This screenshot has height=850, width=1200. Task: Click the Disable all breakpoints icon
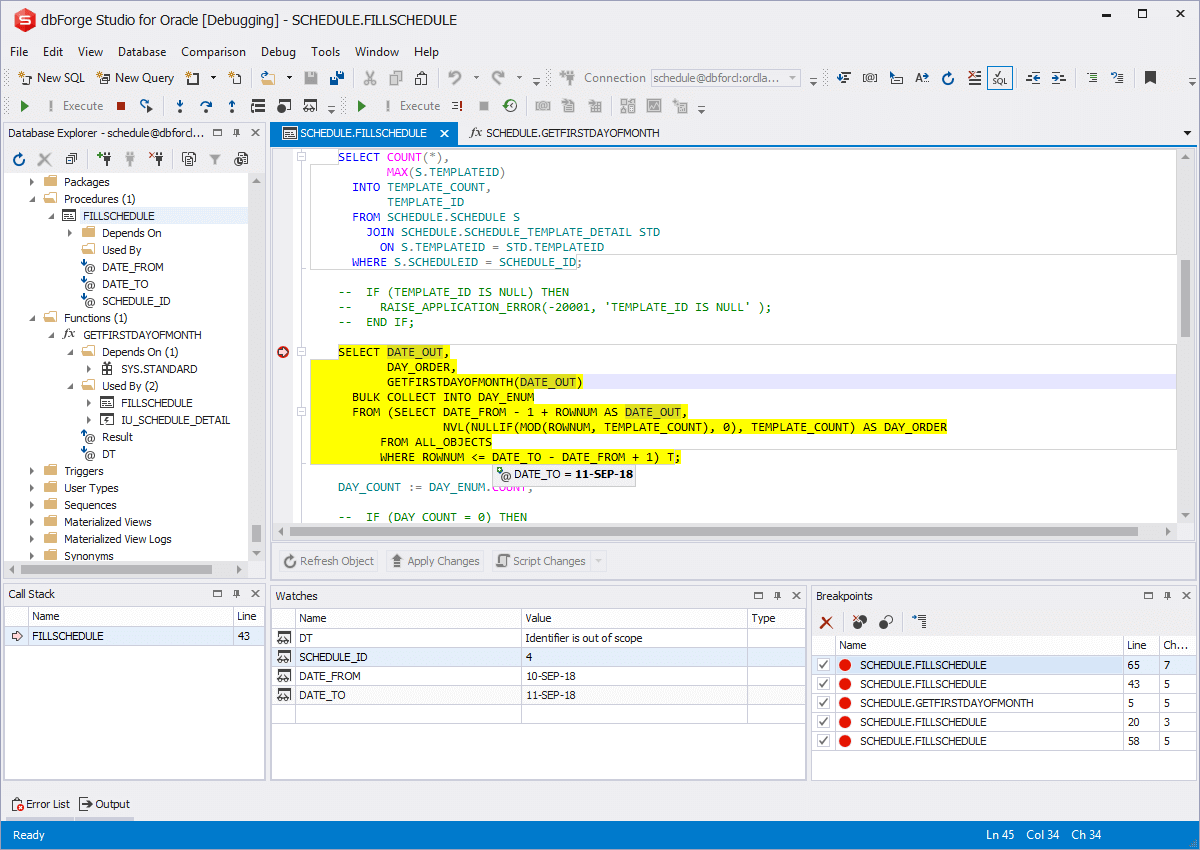pyautogui.click(x=884, y=622)
